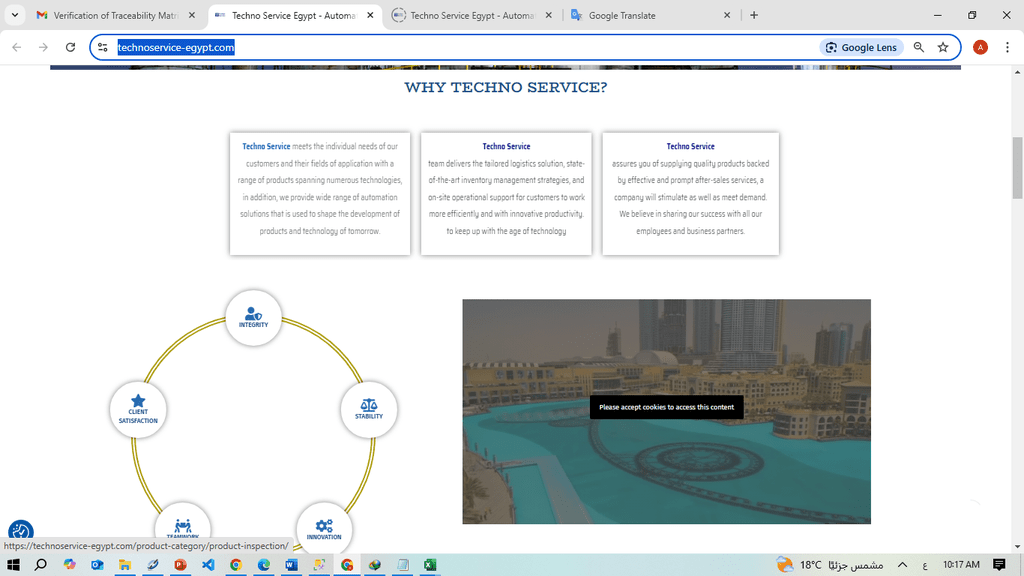Open File Explorer from the taskbar
1024x576 pixels.
pyautogui.click(x=125, y=565)
